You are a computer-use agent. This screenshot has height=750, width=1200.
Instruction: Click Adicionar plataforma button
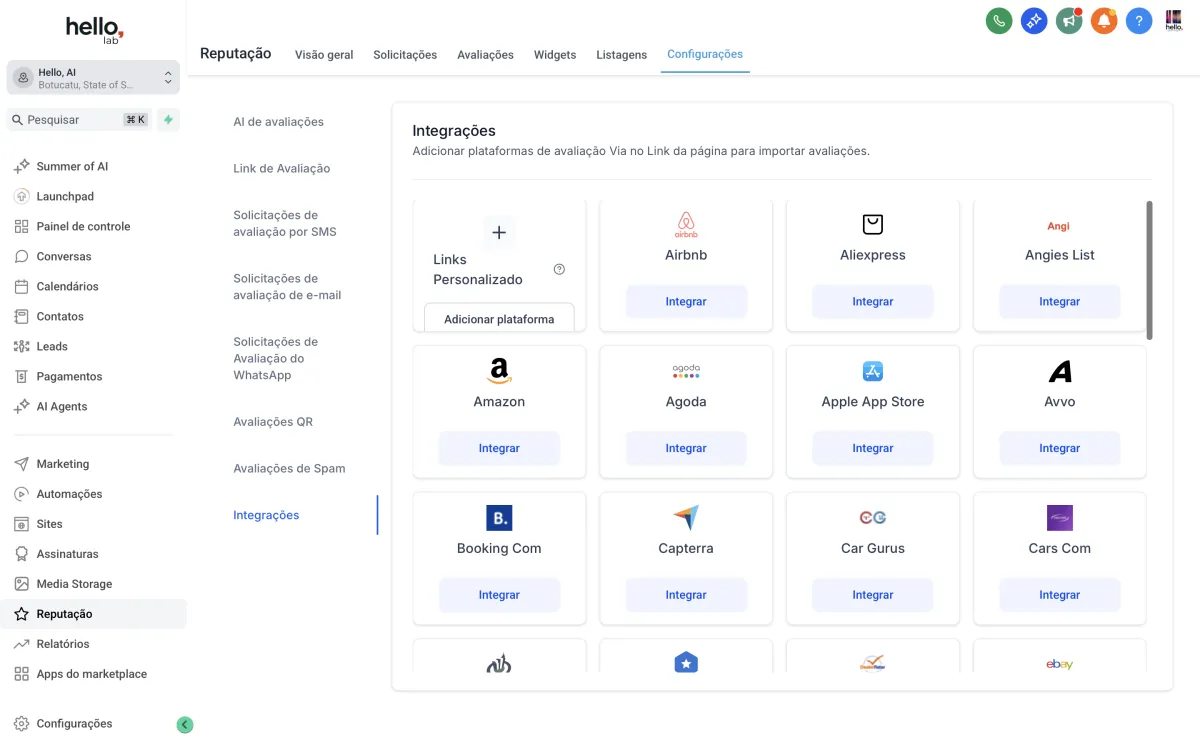[x=499, y=318]
